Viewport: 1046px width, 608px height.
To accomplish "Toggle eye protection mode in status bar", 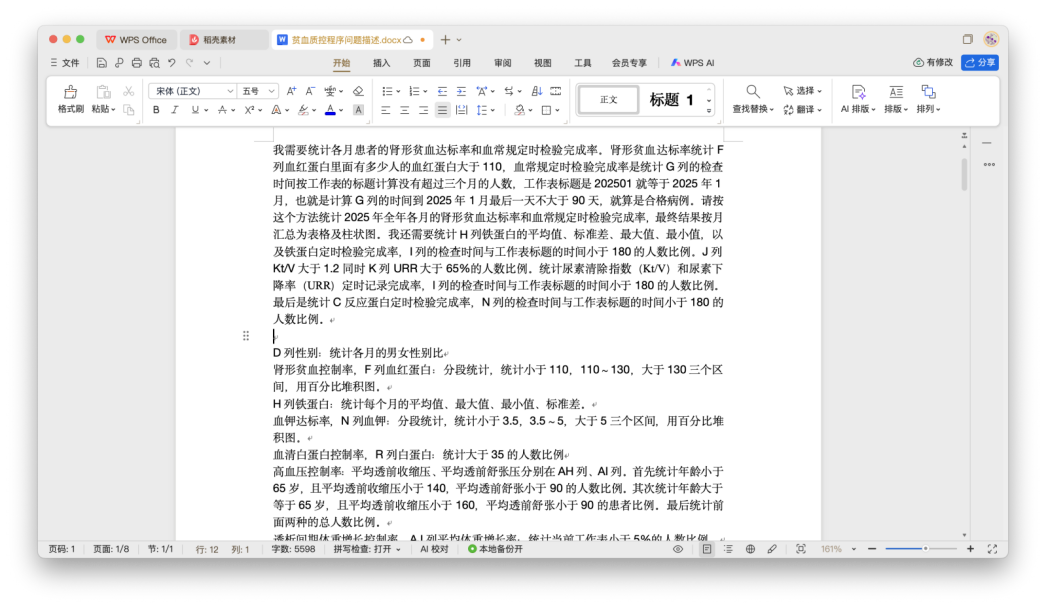I will pyautogui.click(x=678, y=549).
